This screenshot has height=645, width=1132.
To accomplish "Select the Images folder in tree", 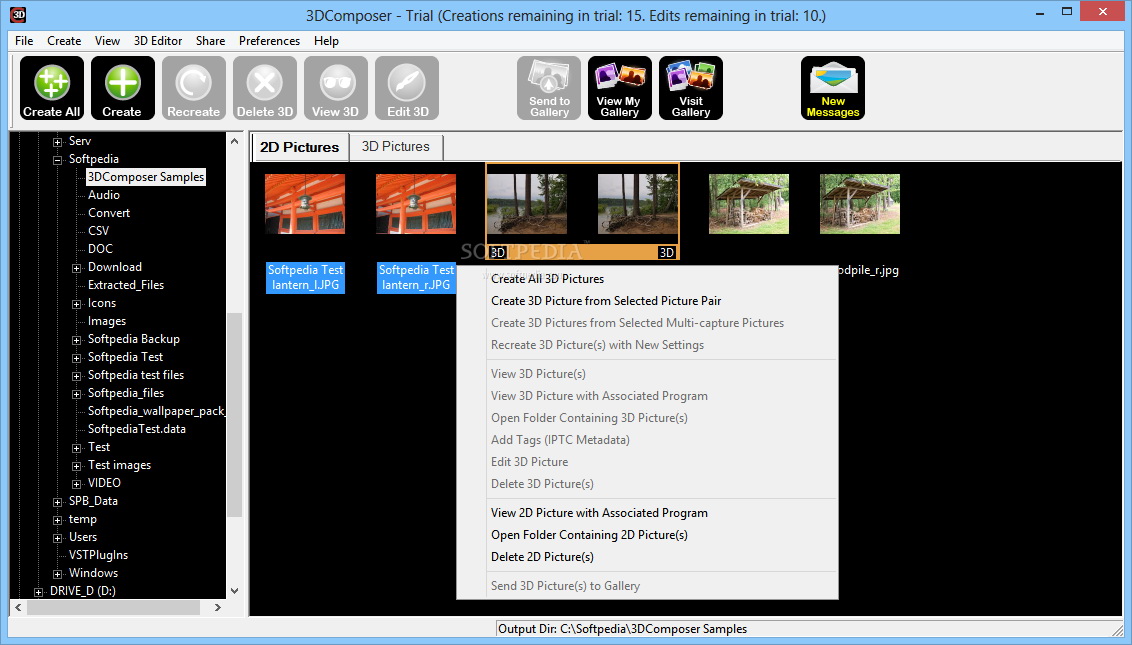I will [x=107, y=321].
